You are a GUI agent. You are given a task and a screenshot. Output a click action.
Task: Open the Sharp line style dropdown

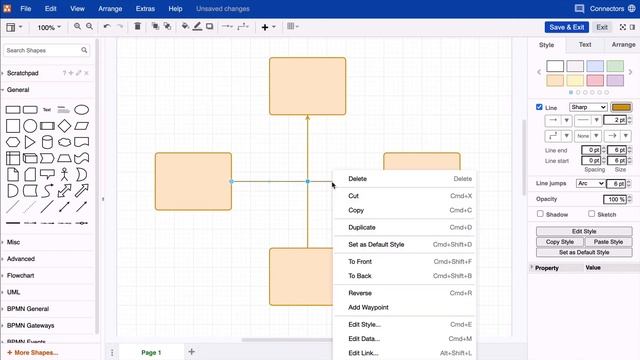point(588,107)
